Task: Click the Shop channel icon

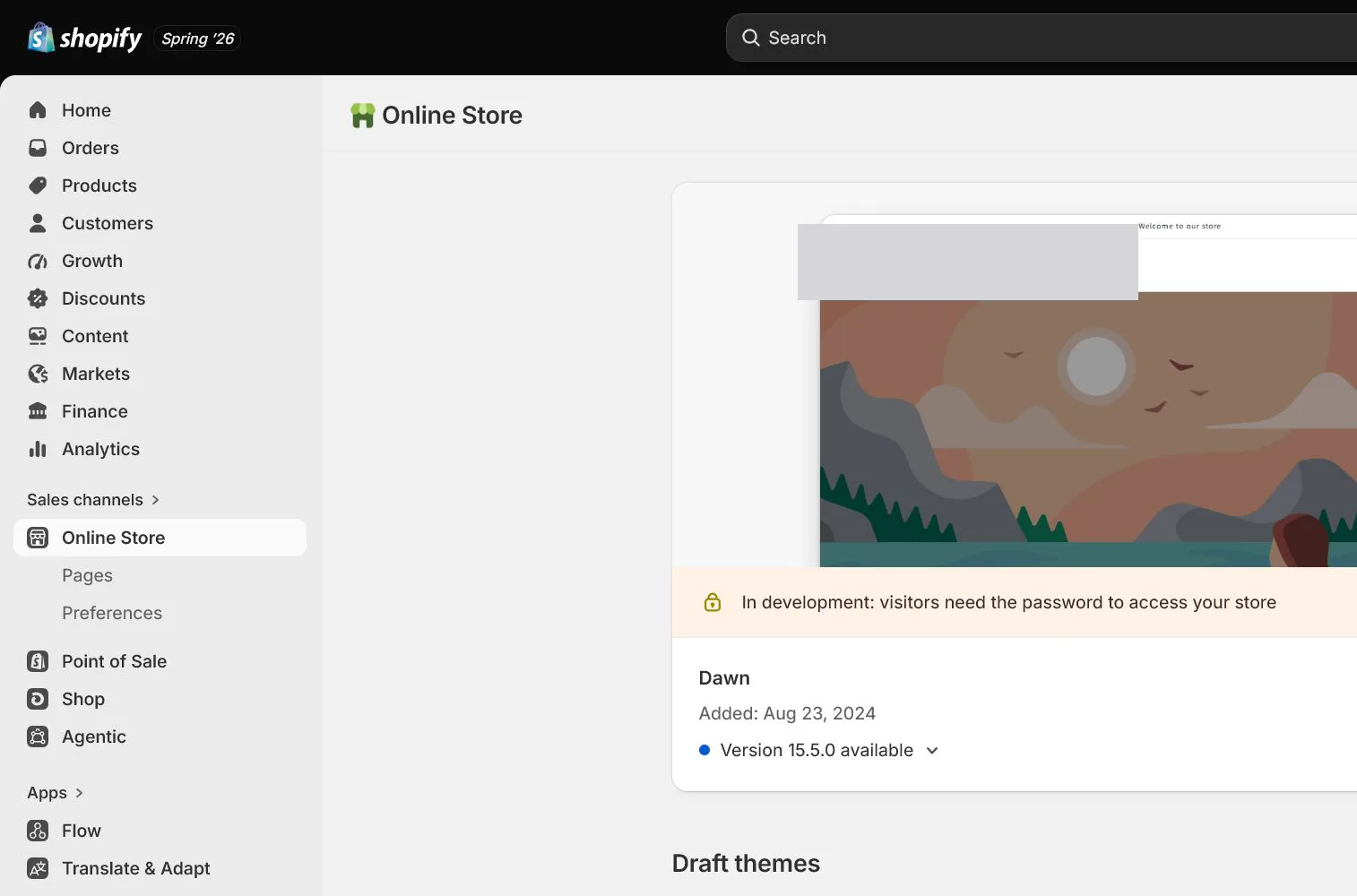Action: pos(38,699)
